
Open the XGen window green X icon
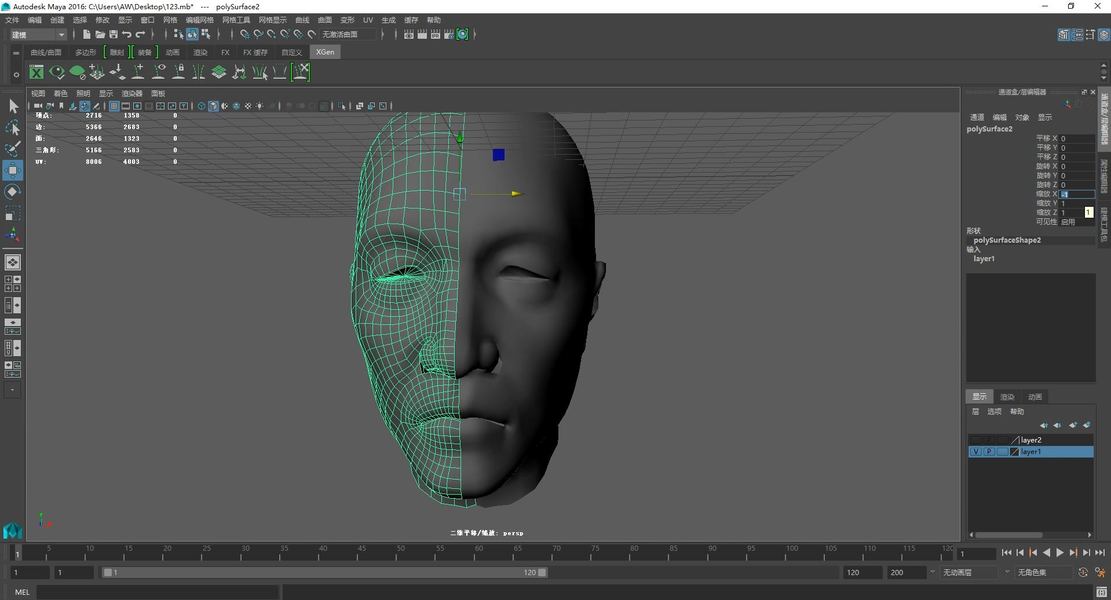click(x=37, y=72)
